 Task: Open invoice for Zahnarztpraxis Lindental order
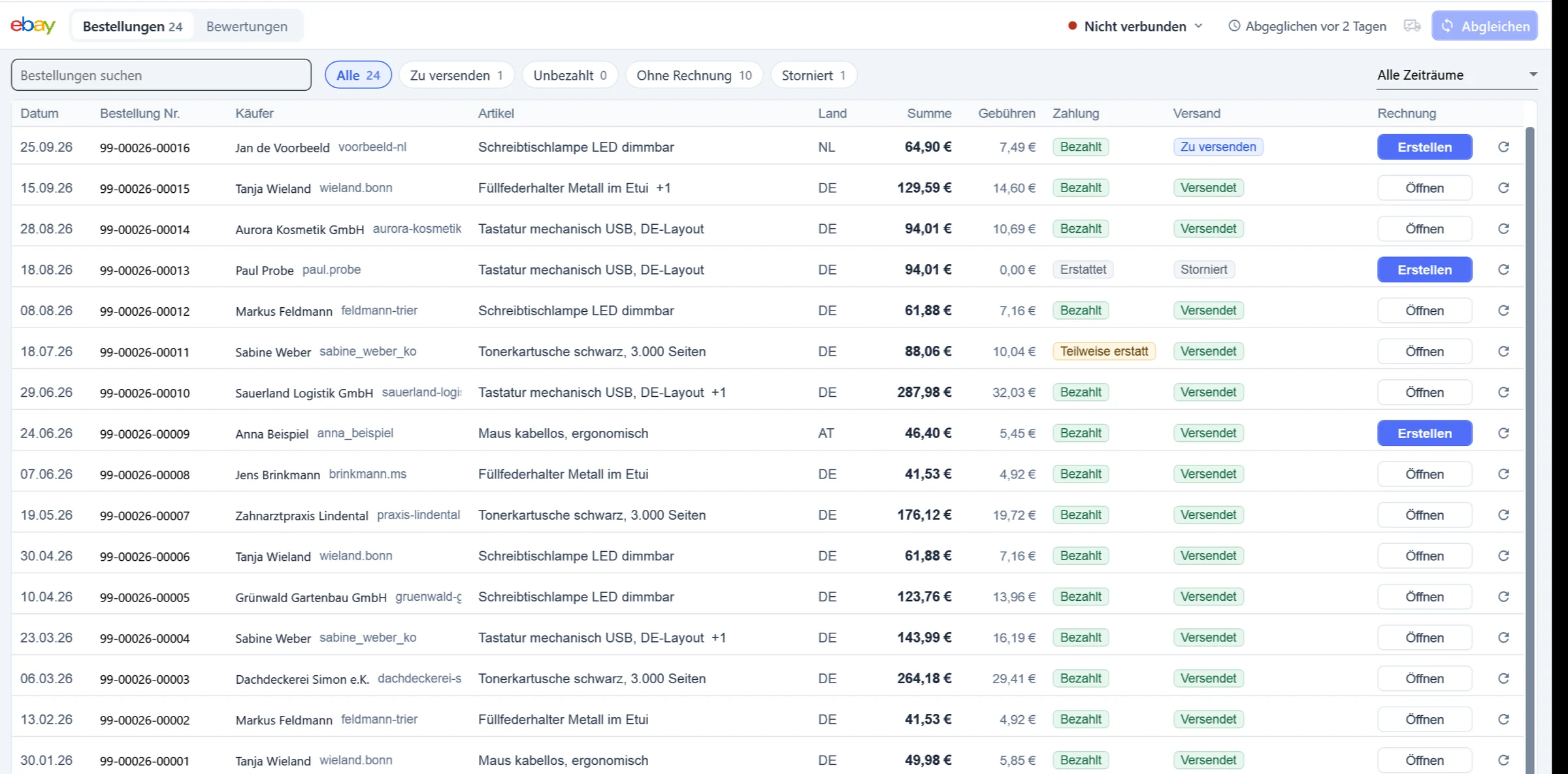[1424, 515]
